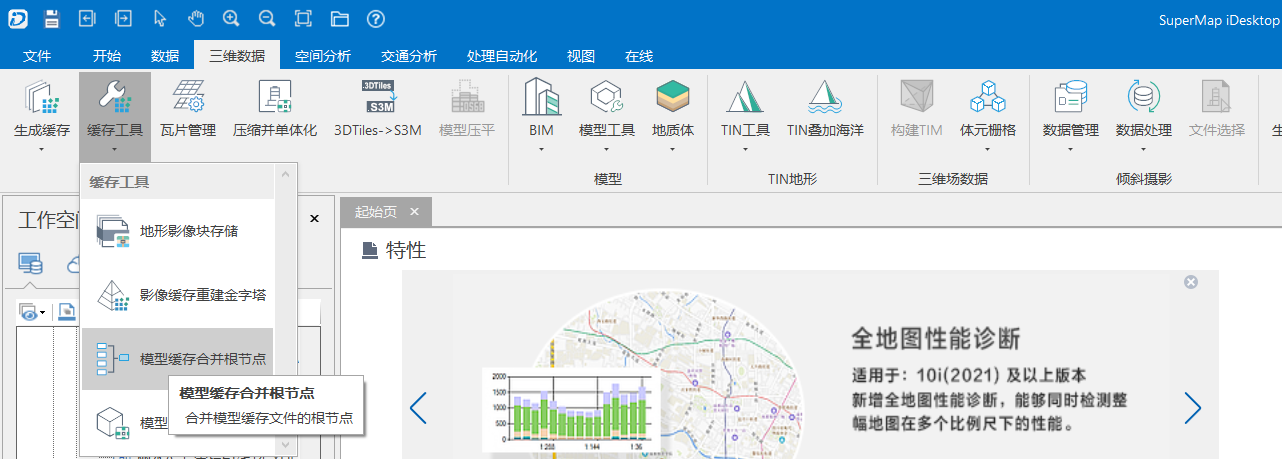The image size is (1282, 459).
Task: Click the zoom out magnifier
Action: click(x=266, y=18)
